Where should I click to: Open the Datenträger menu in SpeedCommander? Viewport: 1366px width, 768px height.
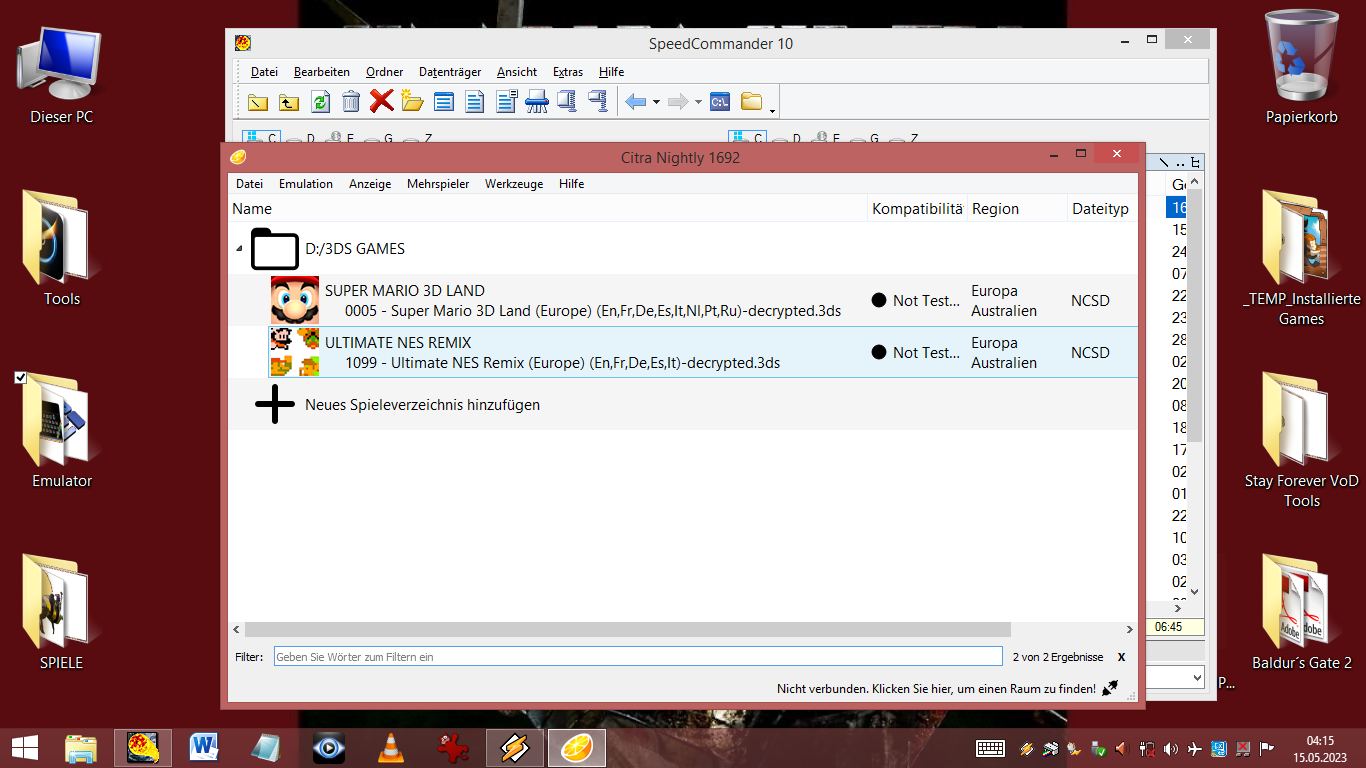pyautogui.click(x=450, y=72)
